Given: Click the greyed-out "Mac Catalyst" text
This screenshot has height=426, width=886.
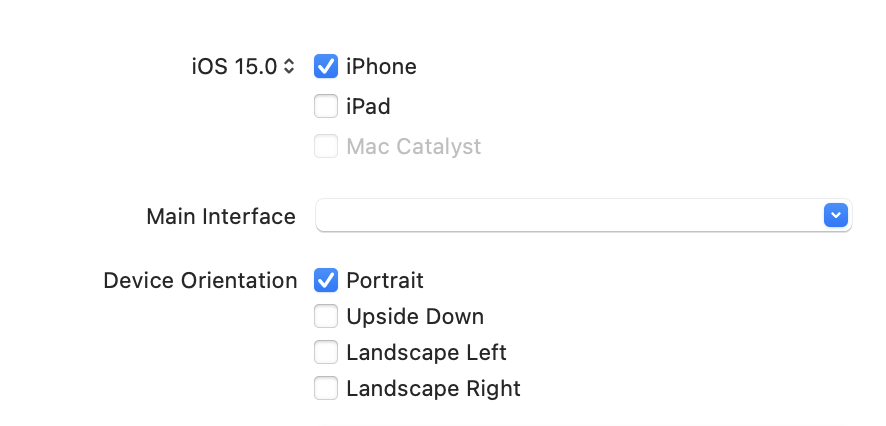Looking at the screenshot, I should 413,147.
